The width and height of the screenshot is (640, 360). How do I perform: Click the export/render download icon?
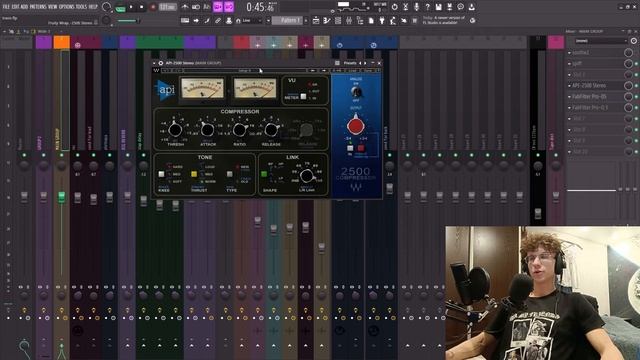(471, 7)
